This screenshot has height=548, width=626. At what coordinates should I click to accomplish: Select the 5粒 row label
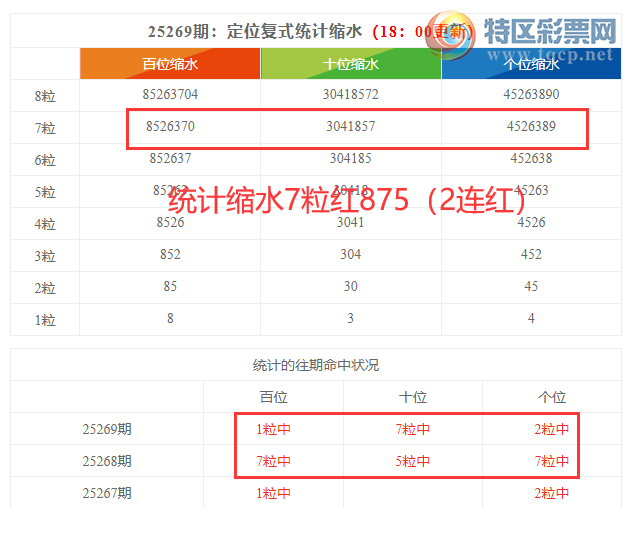point(45,192)
